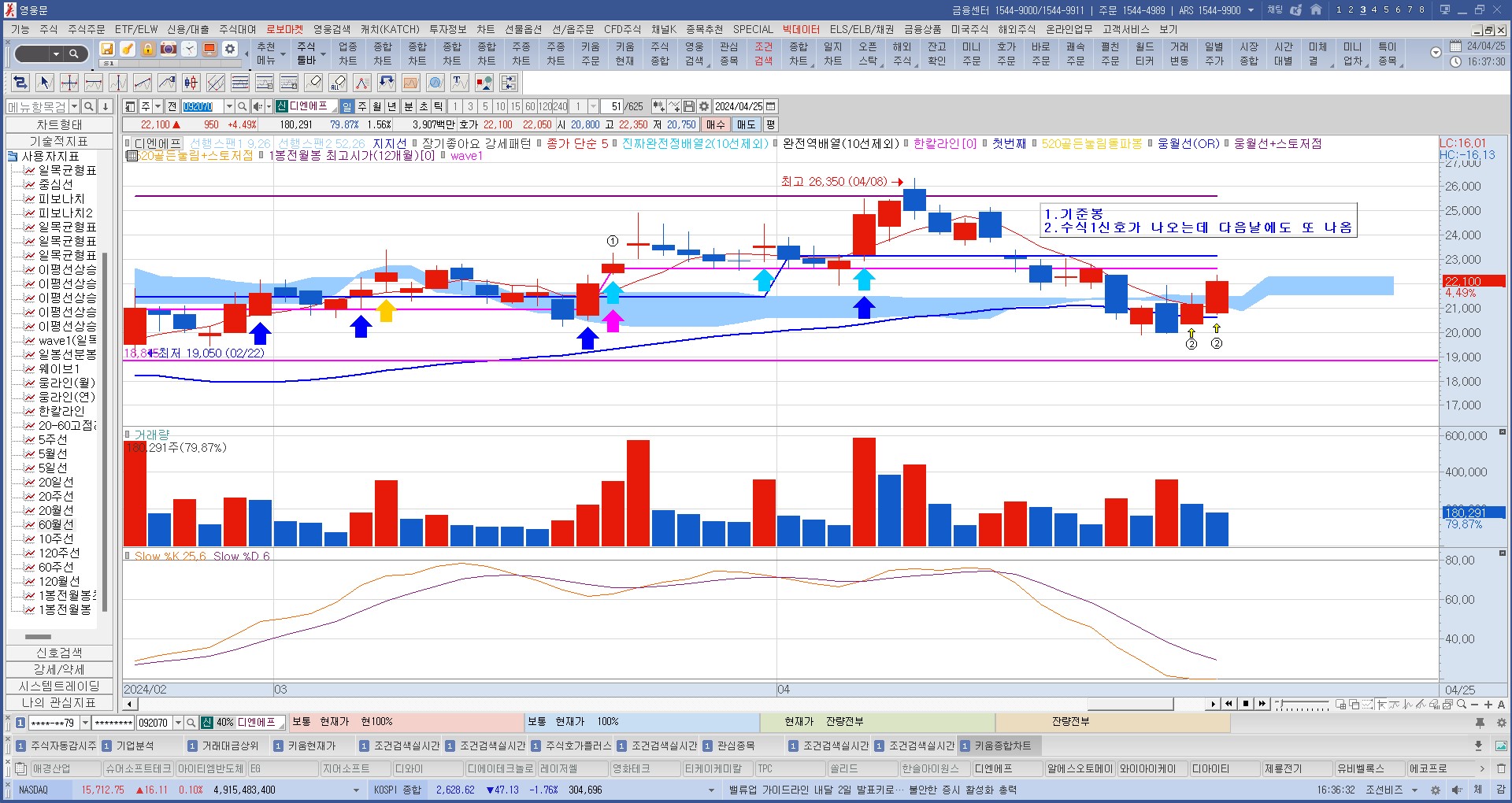Open the stock code 092070 dropdown
The width and height of the screenshot is (1512, 803).
229,106
